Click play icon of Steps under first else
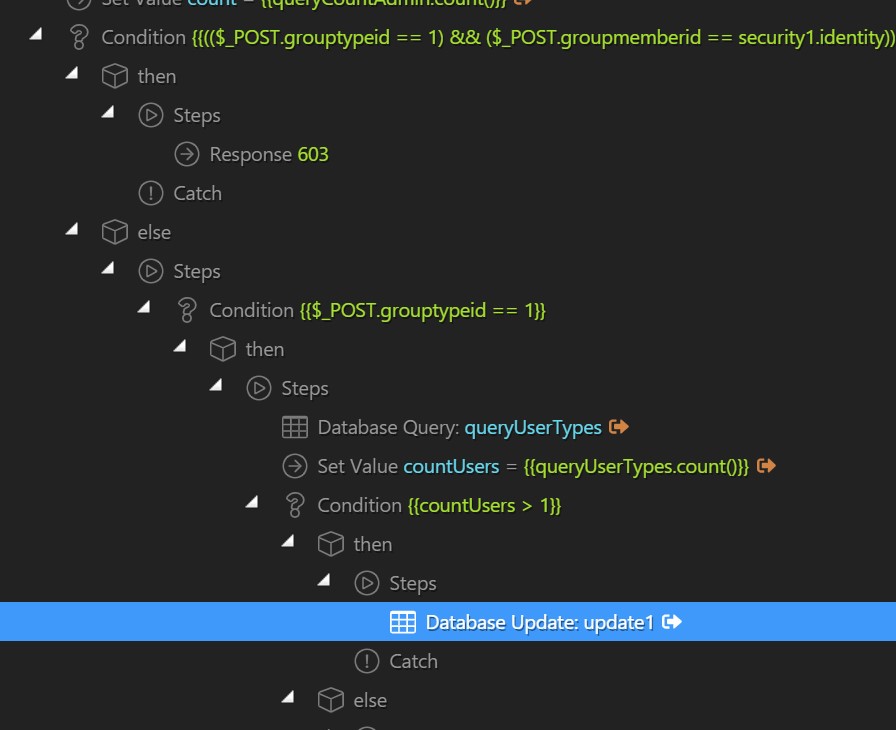 click(x=151, y=271)
